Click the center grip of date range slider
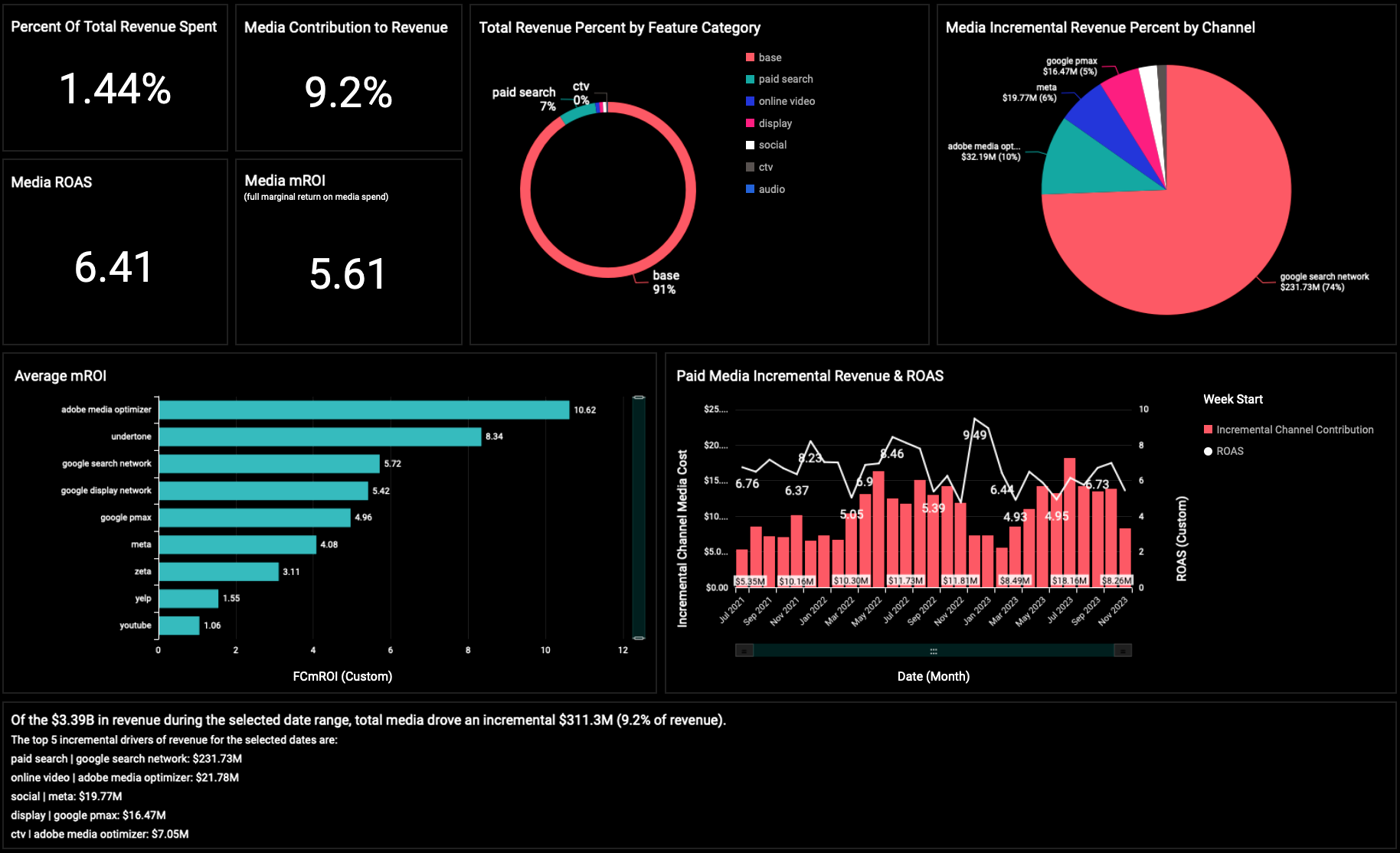The image size is (1400, 853). (934, 651)
